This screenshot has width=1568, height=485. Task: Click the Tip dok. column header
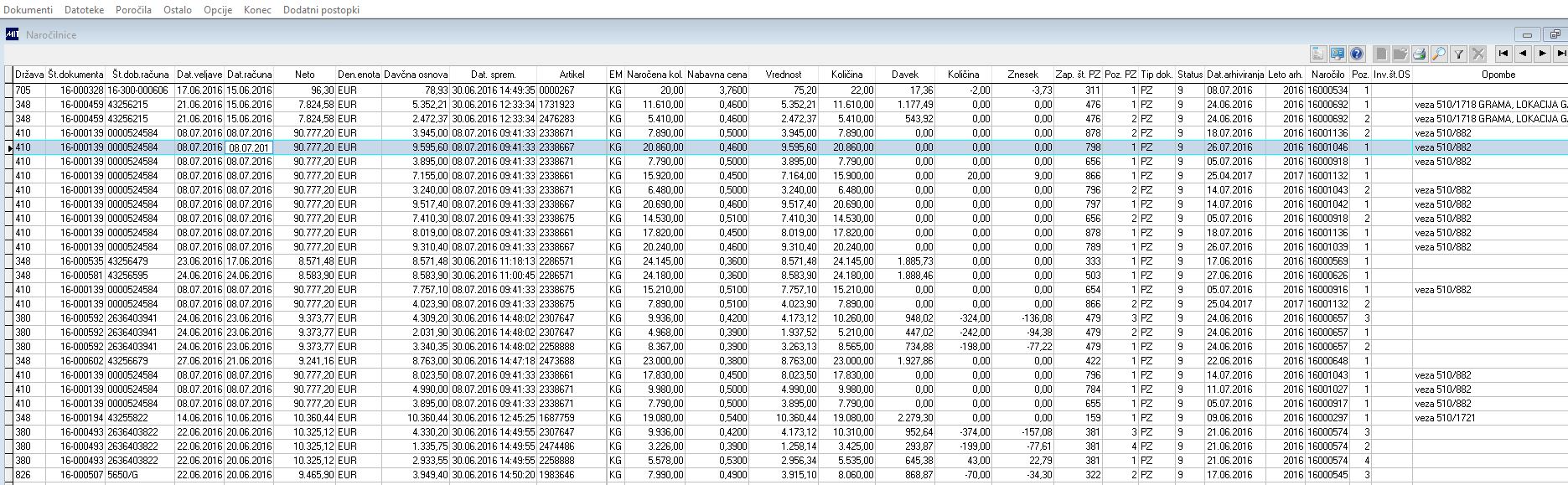1157,75
